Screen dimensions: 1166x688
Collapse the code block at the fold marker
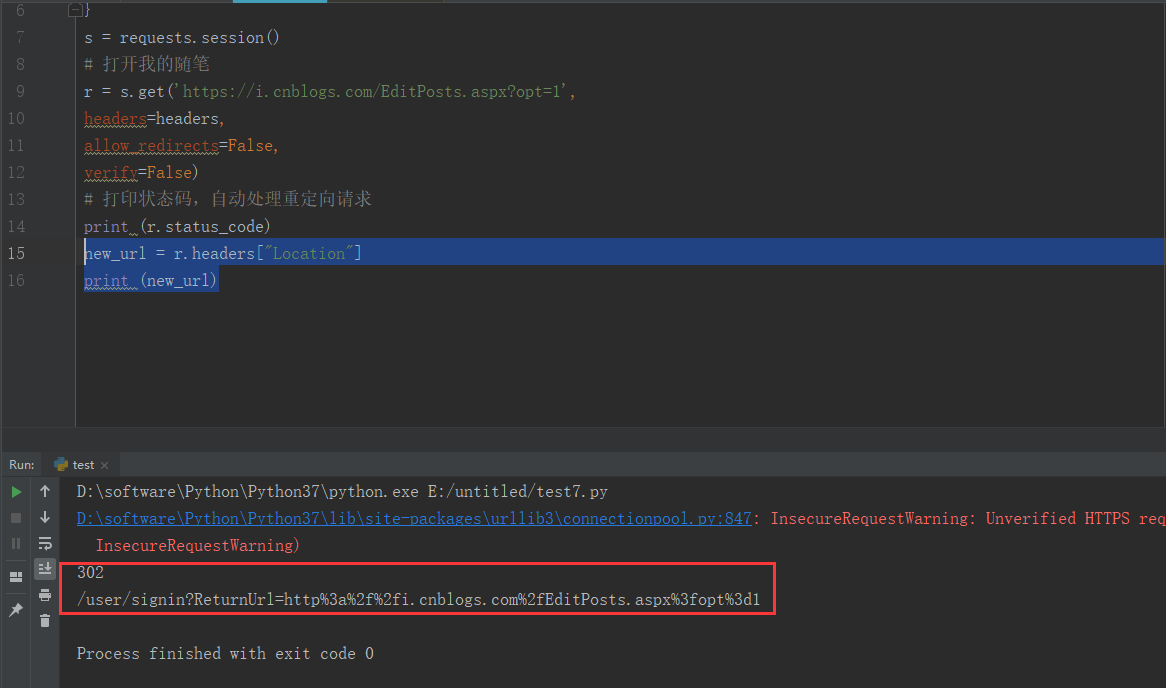point(75,10)
